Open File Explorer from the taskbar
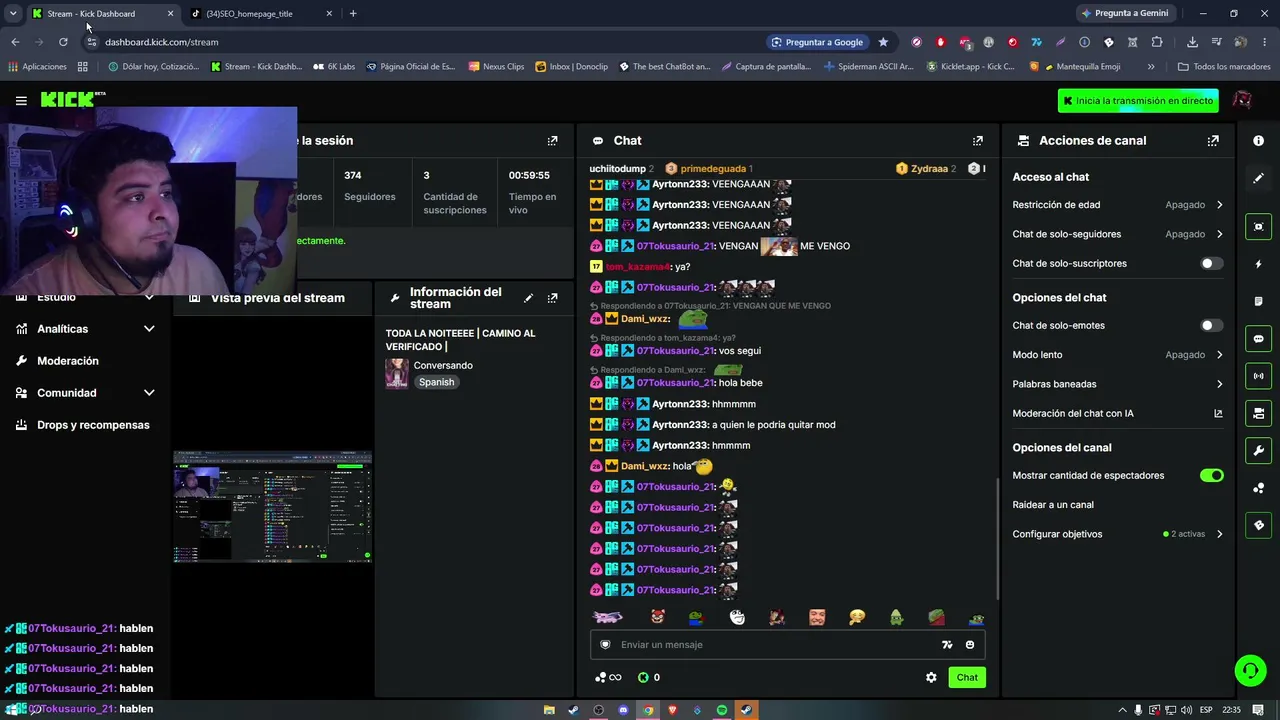 point(549,710)
